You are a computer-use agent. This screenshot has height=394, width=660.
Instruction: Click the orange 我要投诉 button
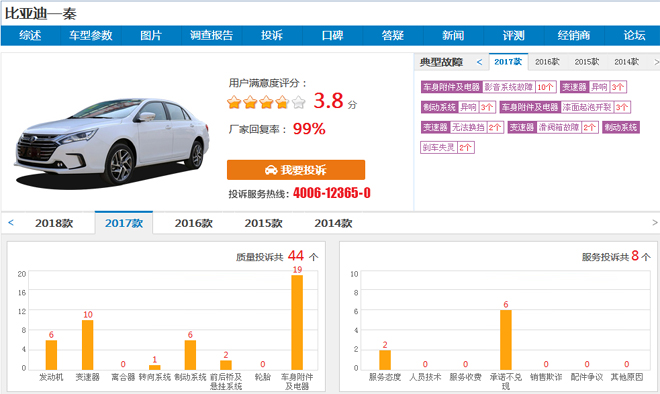pos(296,170)
